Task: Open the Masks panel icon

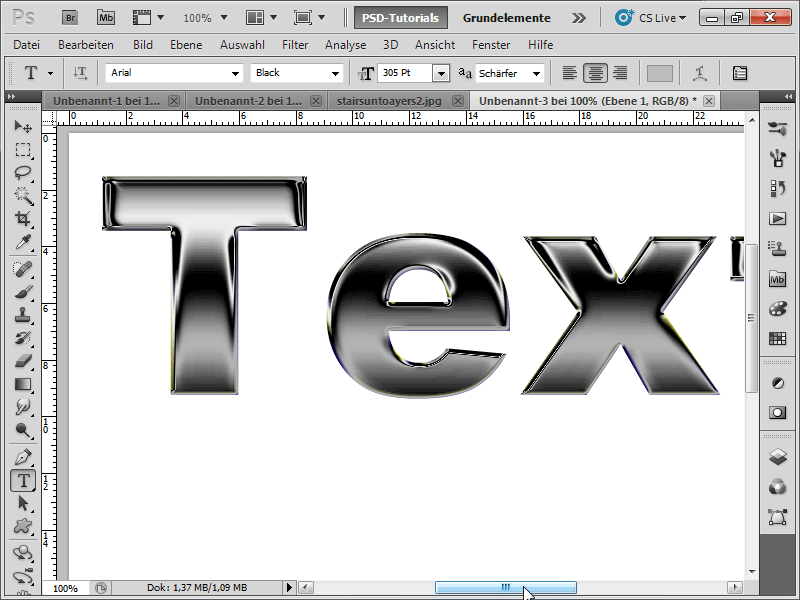Action: (777, 413)
